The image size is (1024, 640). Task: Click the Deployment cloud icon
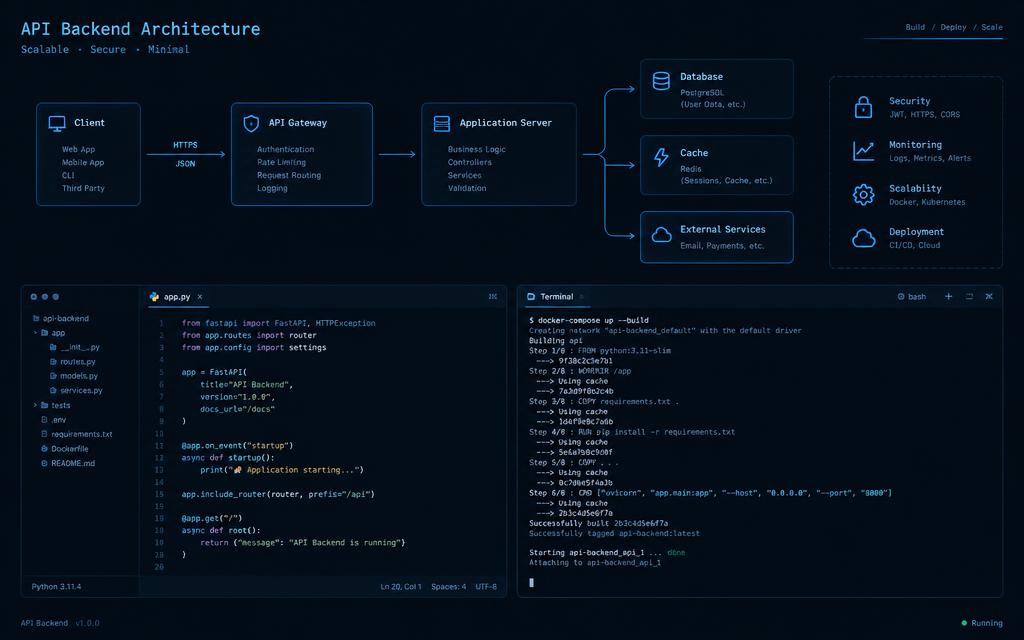[863, 238]
